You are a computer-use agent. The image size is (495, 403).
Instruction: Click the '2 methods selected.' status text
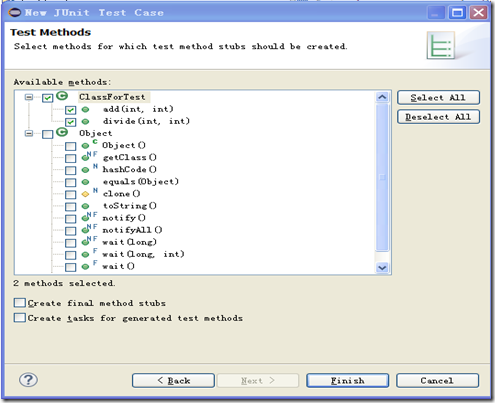click(64, 283)
